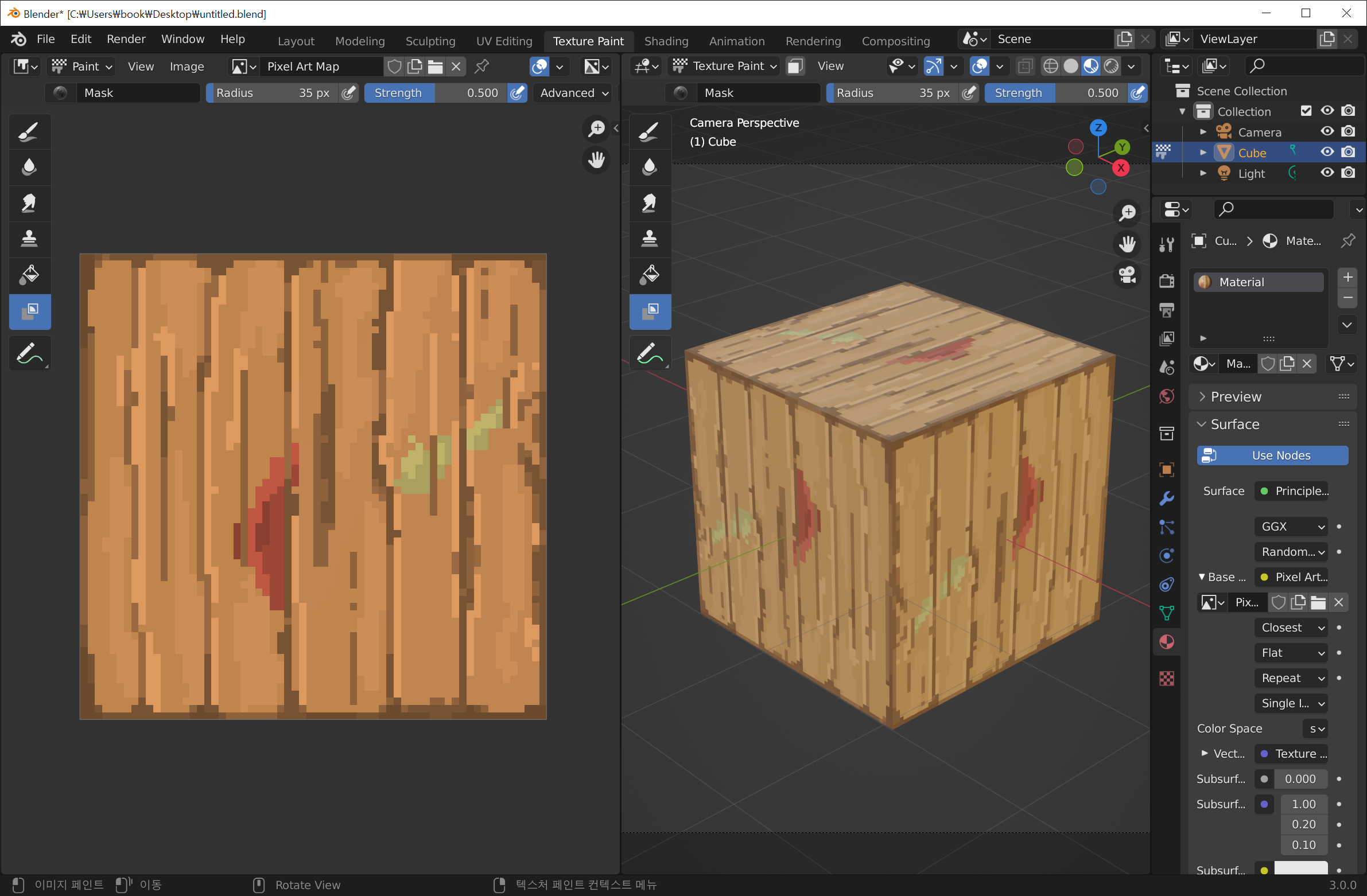Select the Draw brush tool in 3D viewport
The height and width of the screenshot is (896, 1367).
click(650, 131)
